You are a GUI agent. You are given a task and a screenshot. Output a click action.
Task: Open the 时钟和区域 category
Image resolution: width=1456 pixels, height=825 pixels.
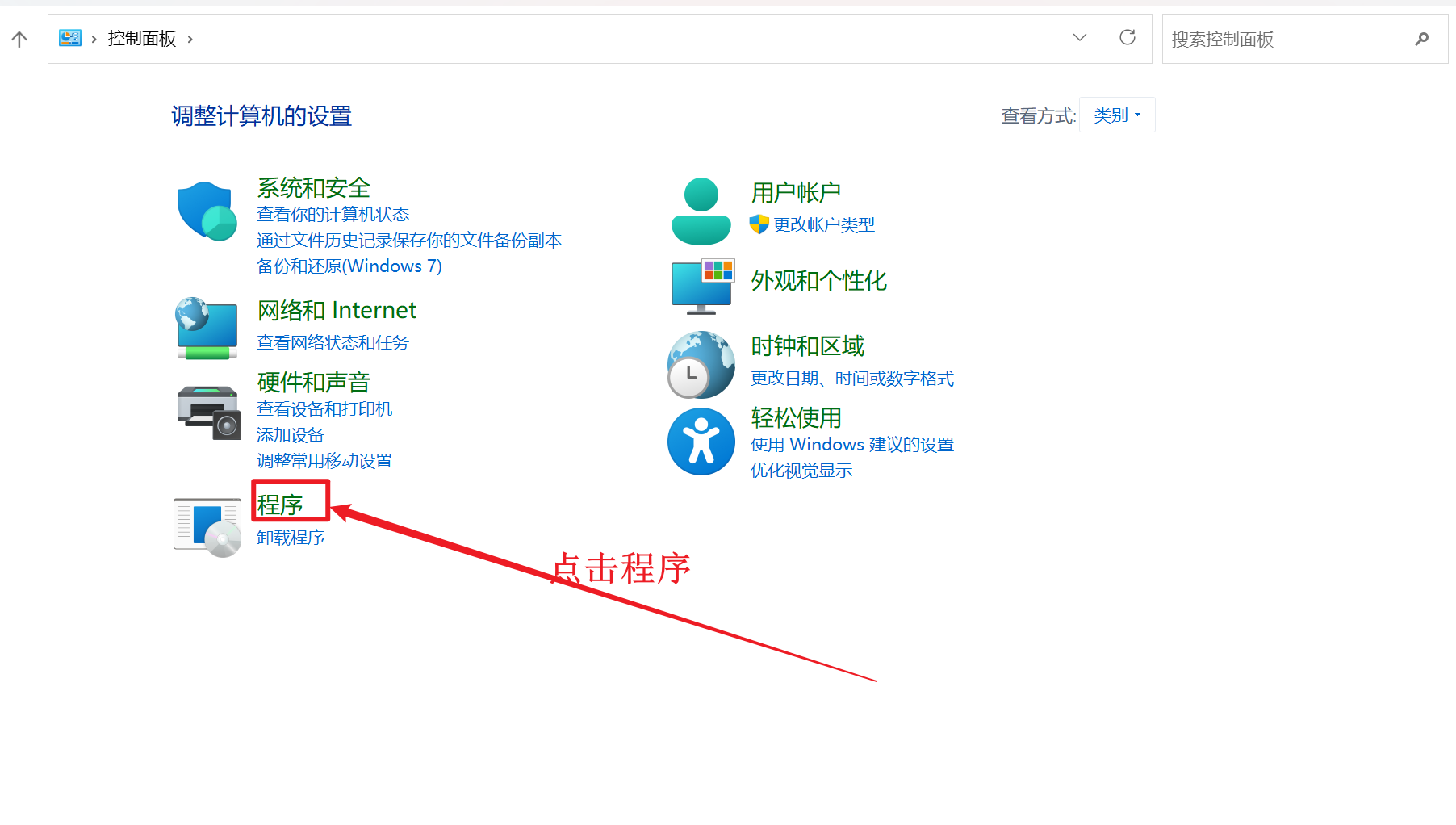[x=807, y=345]
